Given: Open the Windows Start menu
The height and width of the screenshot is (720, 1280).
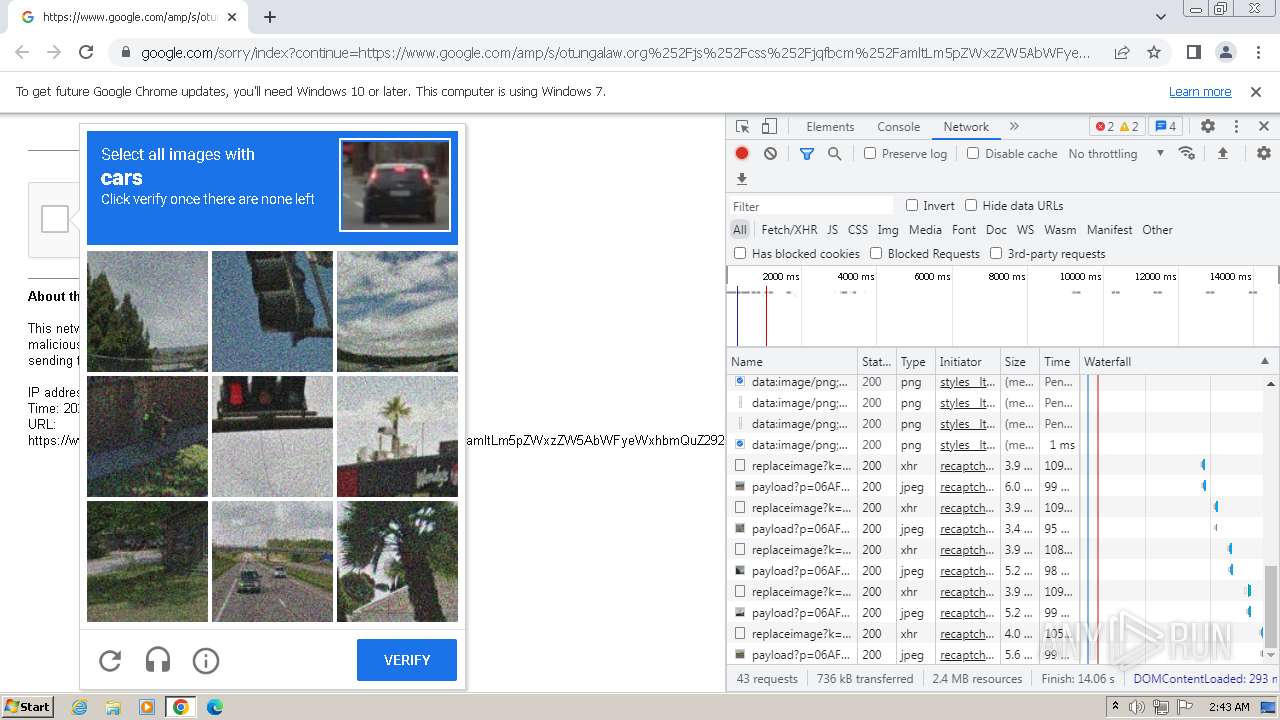Looking at the screenshot, I should coord(27,706).
